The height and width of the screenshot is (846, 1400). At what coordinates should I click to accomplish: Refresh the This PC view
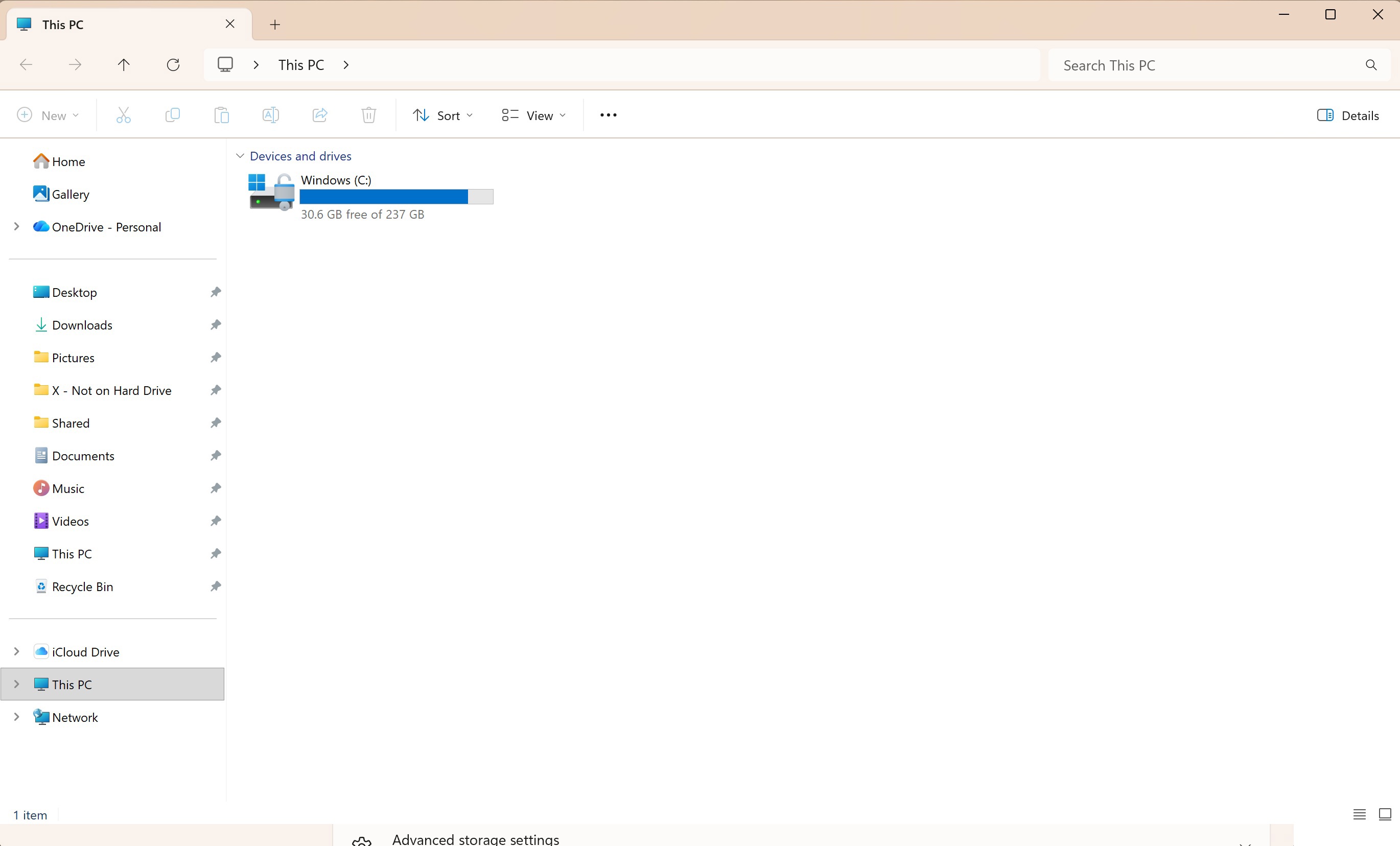(x=173, y=65)
